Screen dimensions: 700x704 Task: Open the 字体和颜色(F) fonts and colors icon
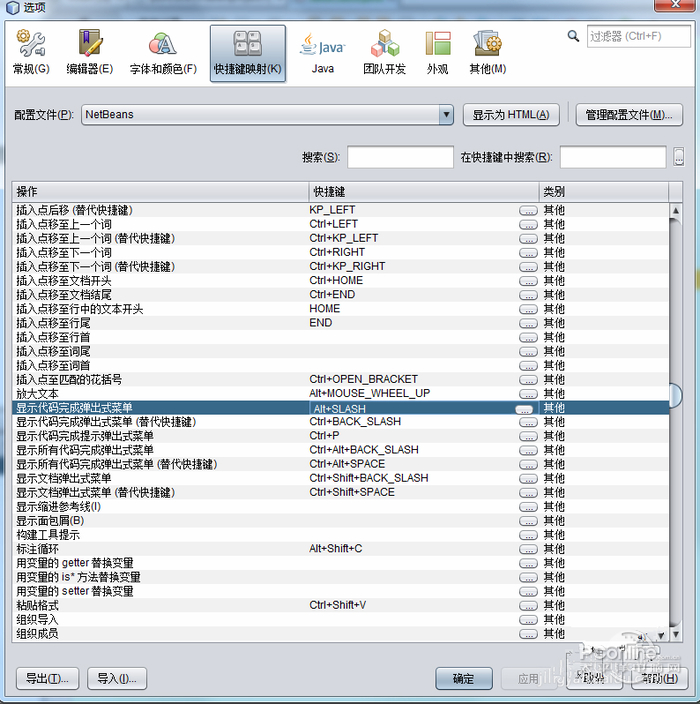(x=163, y=53)
